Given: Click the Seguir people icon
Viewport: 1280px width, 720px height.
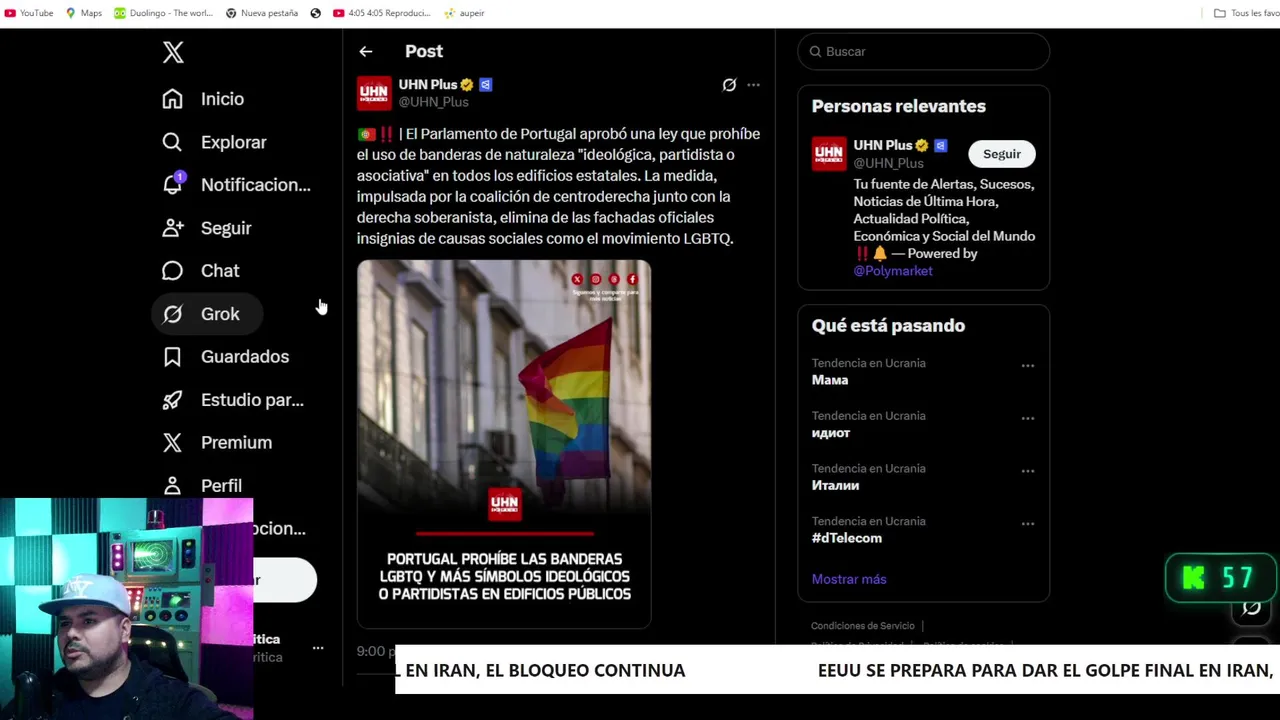Looking at the screenshot, I should 173,228.
